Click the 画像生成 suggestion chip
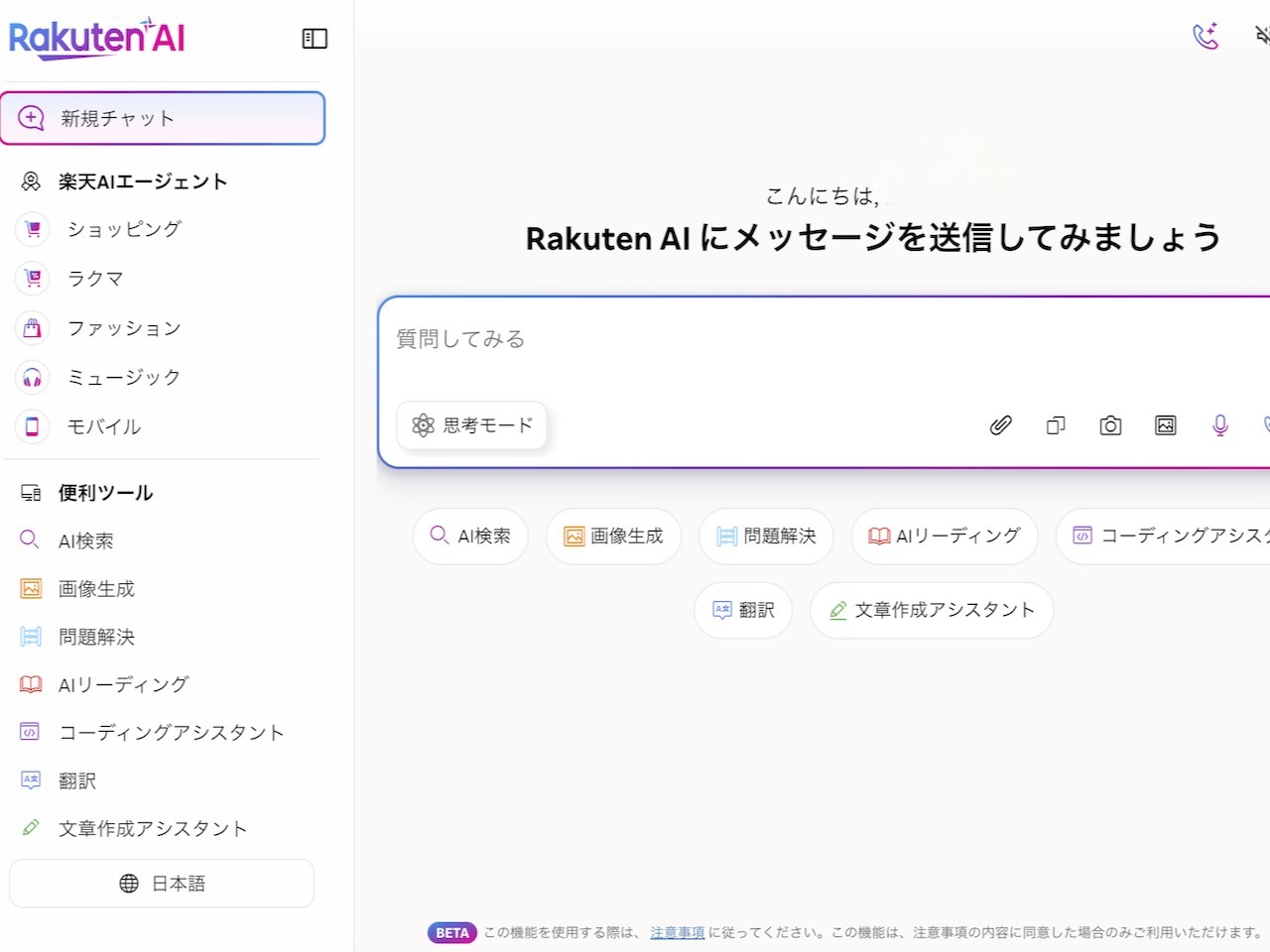This screenshot has height=952, width=1270. point(613,536)
